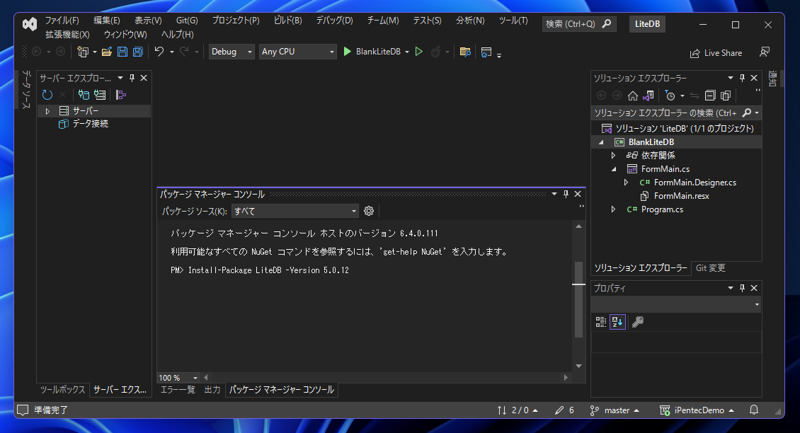Click the notifications bell in the status bar
Viewport: 800px width, 433px height.
tap(754, 410)
